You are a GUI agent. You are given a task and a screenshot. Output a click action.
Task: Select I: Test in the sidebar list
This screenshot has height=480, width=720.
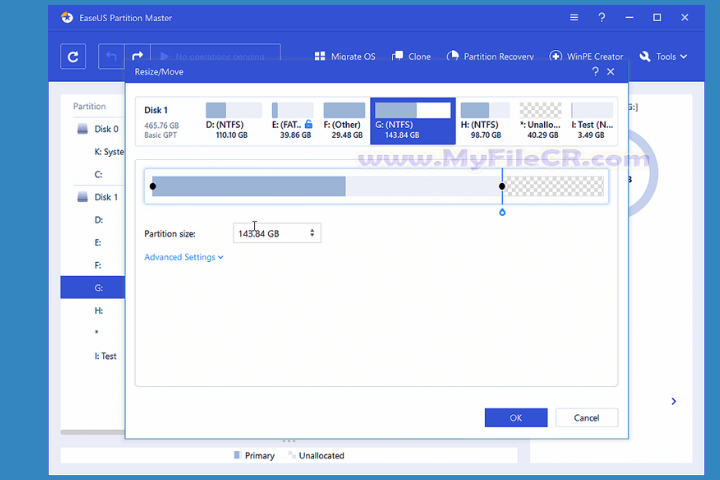pos(105,356)
